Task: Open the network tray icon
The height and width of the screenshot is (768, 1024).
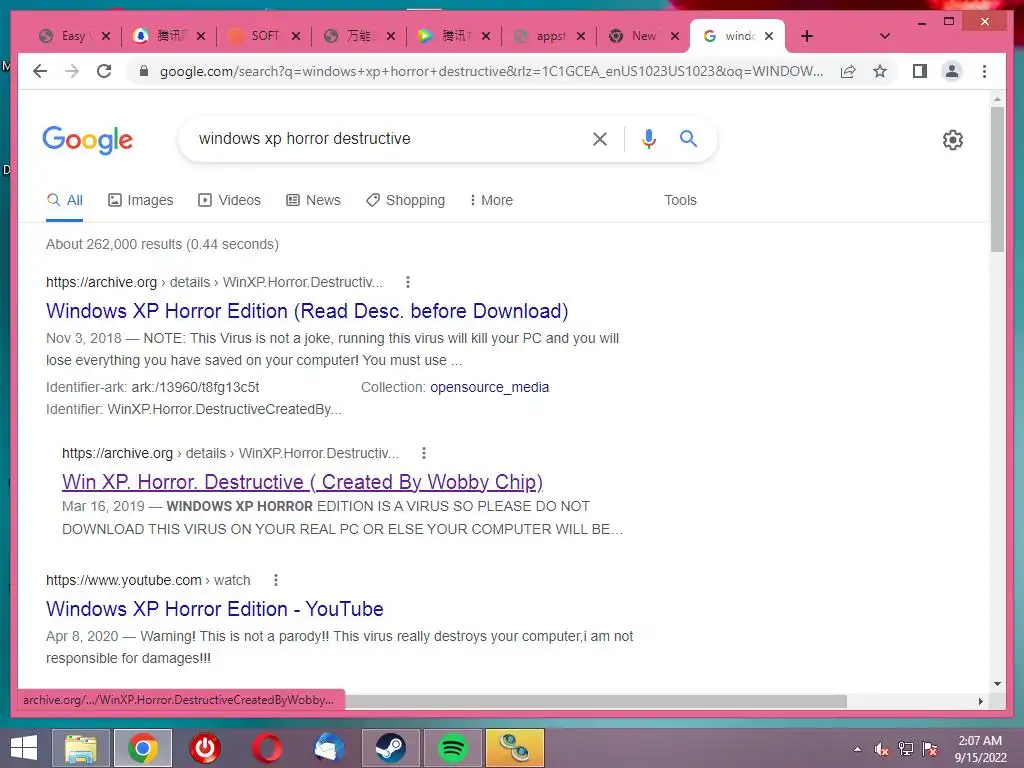Action: pos(906,749)
